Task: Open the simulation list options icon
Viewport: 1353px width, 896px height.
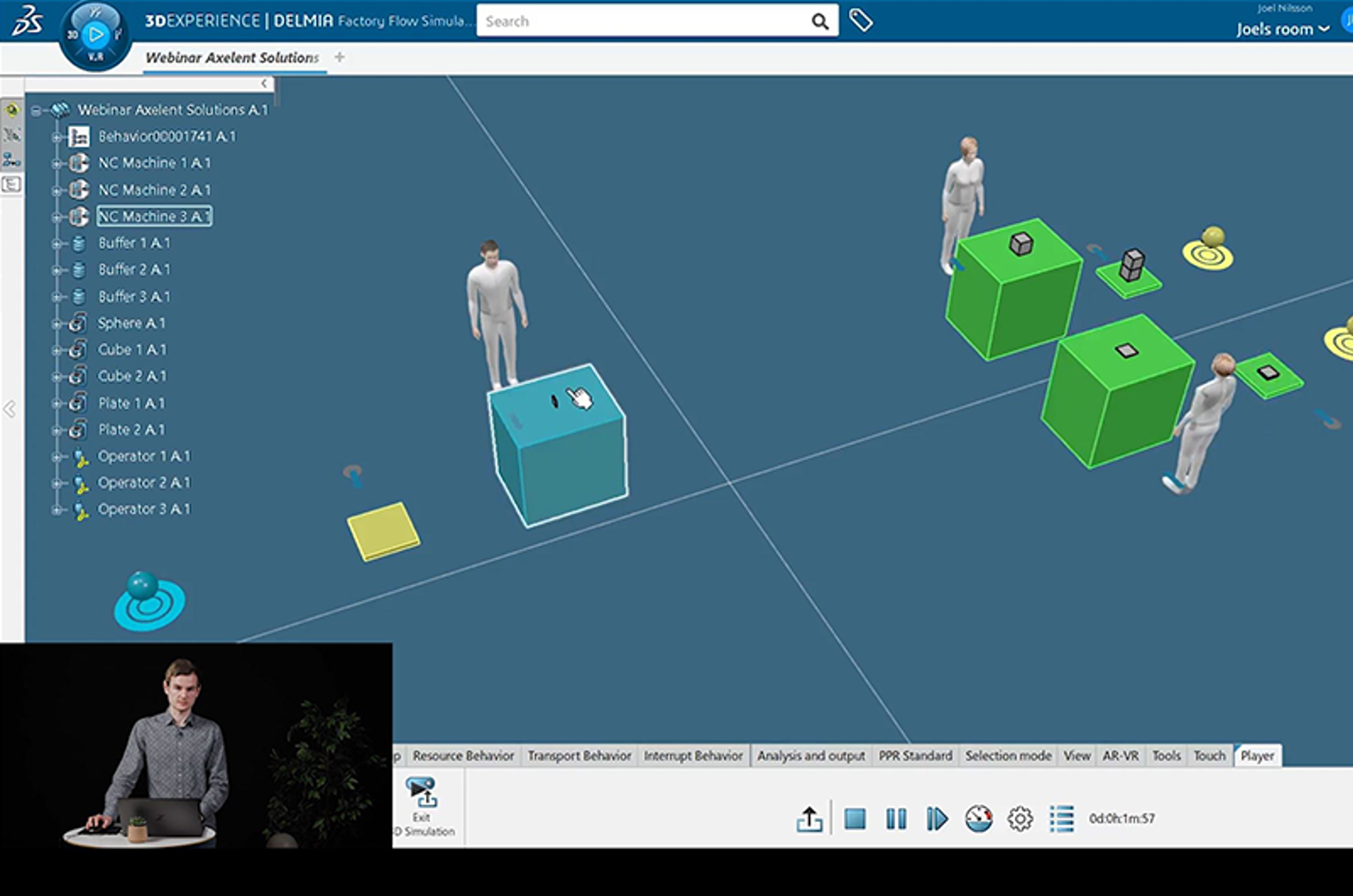Action: point(1062,818)
